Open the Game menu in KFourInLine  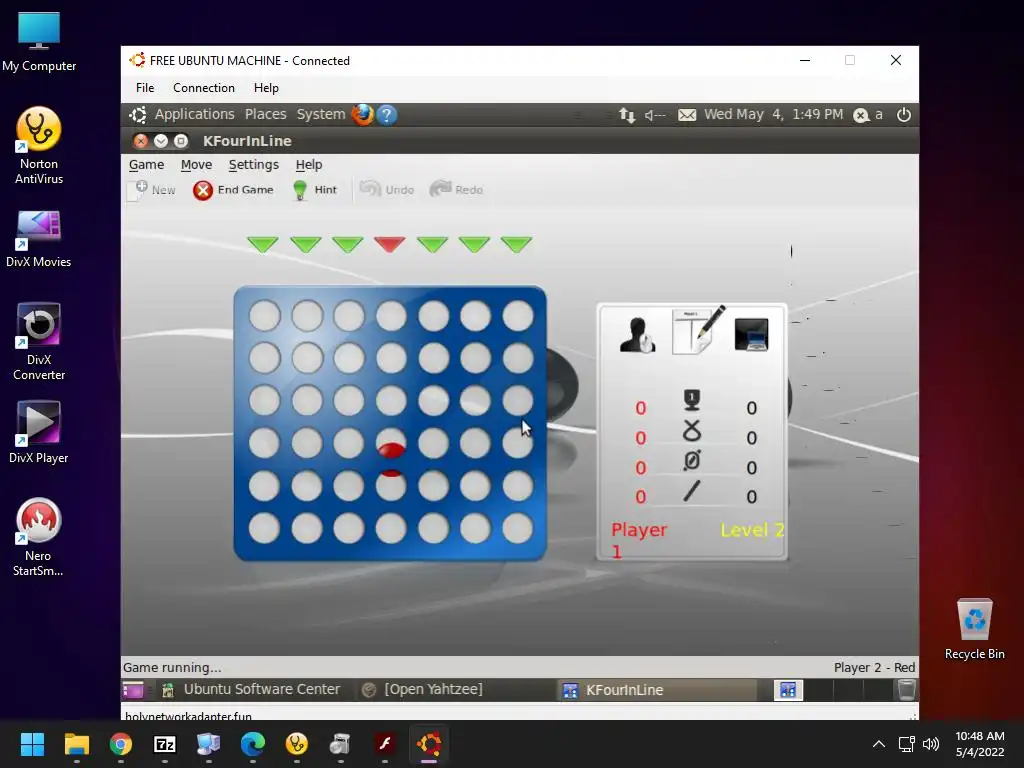pos(146,165)
